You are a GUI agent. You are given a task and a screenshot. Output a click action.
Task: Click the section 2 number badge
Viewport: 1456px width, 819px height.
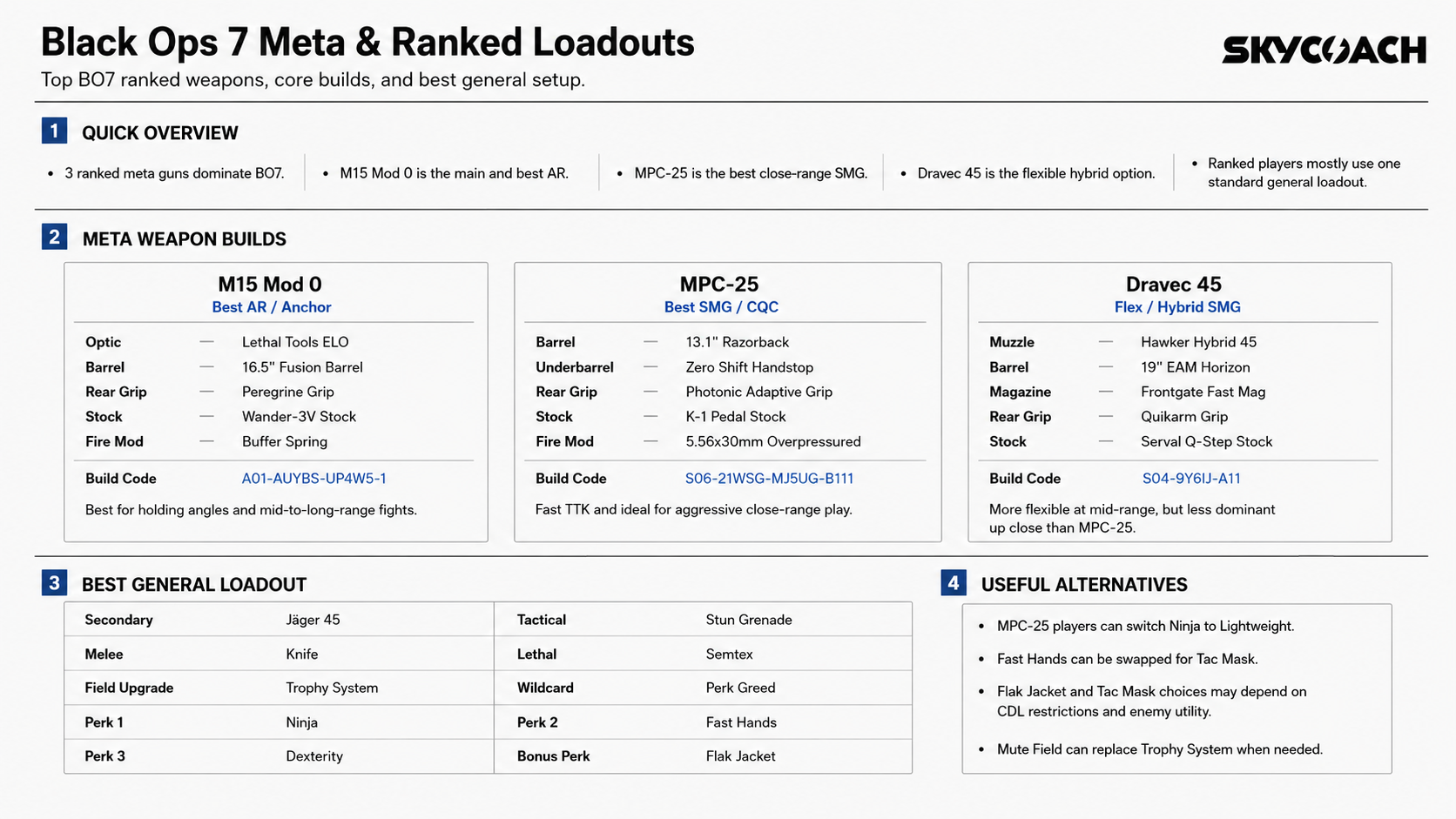tap(54, 237)
